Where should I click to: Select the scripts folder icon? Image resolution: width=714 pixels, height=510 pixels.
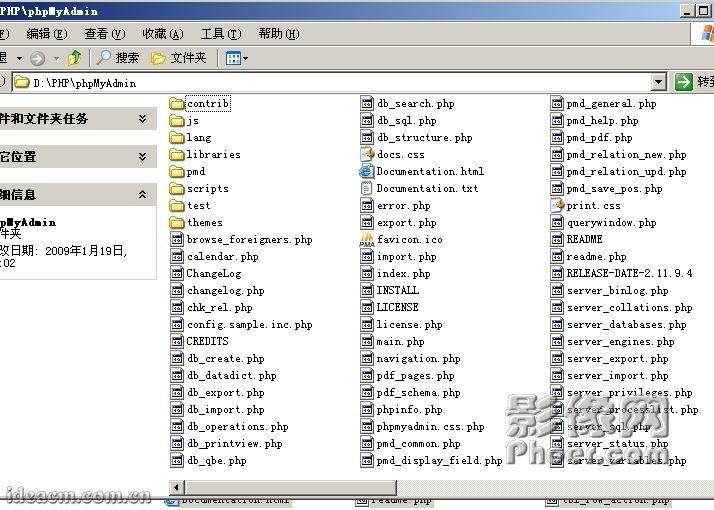(x=176, y=189)
